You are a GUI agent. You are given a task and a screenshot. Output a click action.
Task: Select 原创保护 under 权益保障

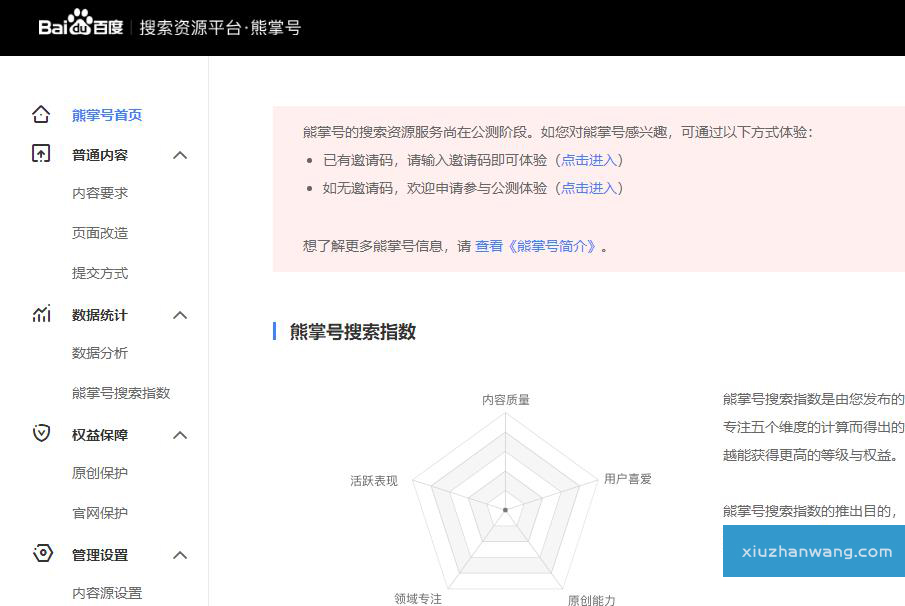tap(98, 473)
